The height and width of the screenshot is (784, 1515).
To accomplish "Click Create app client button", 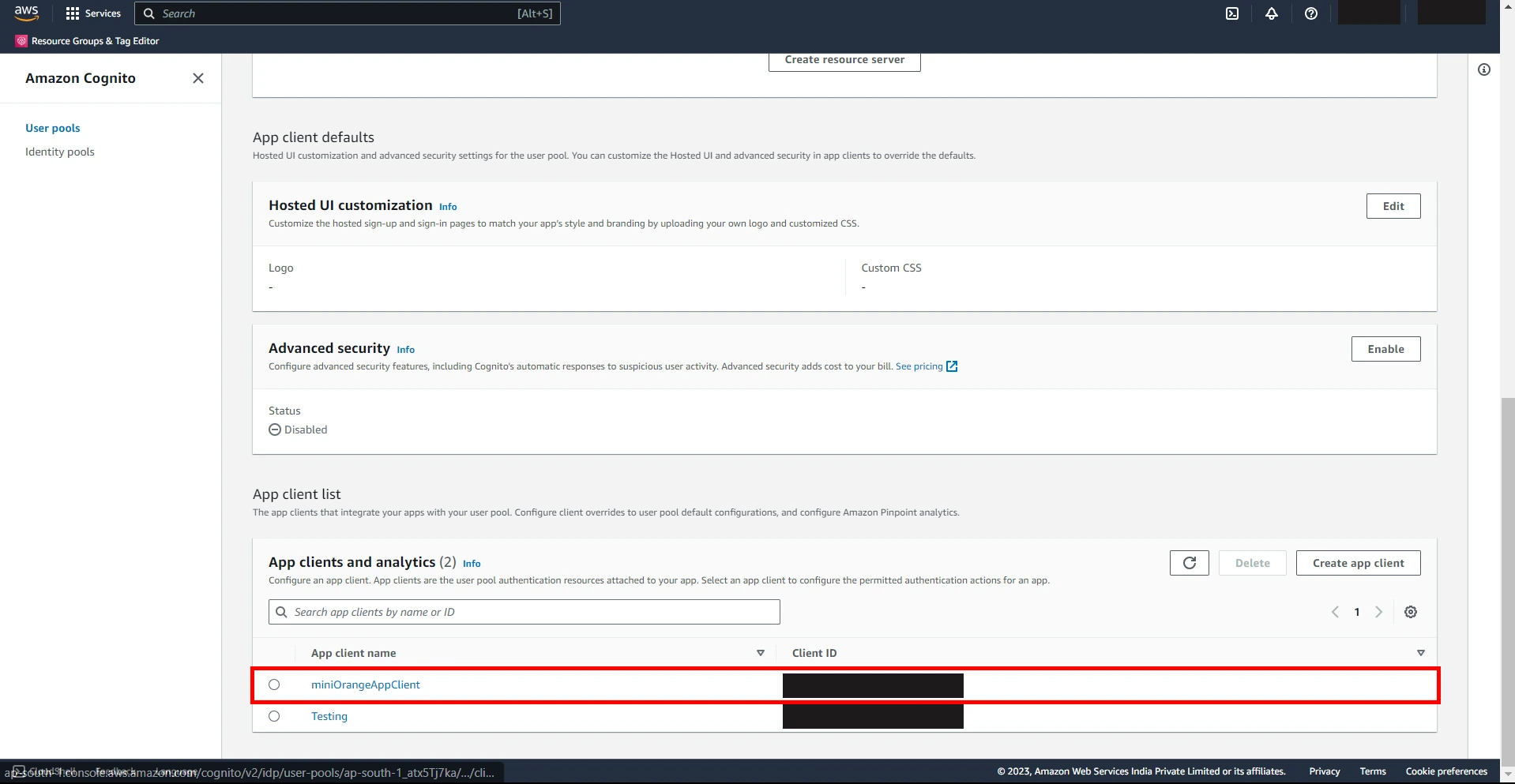I will tap(1358, 563).
